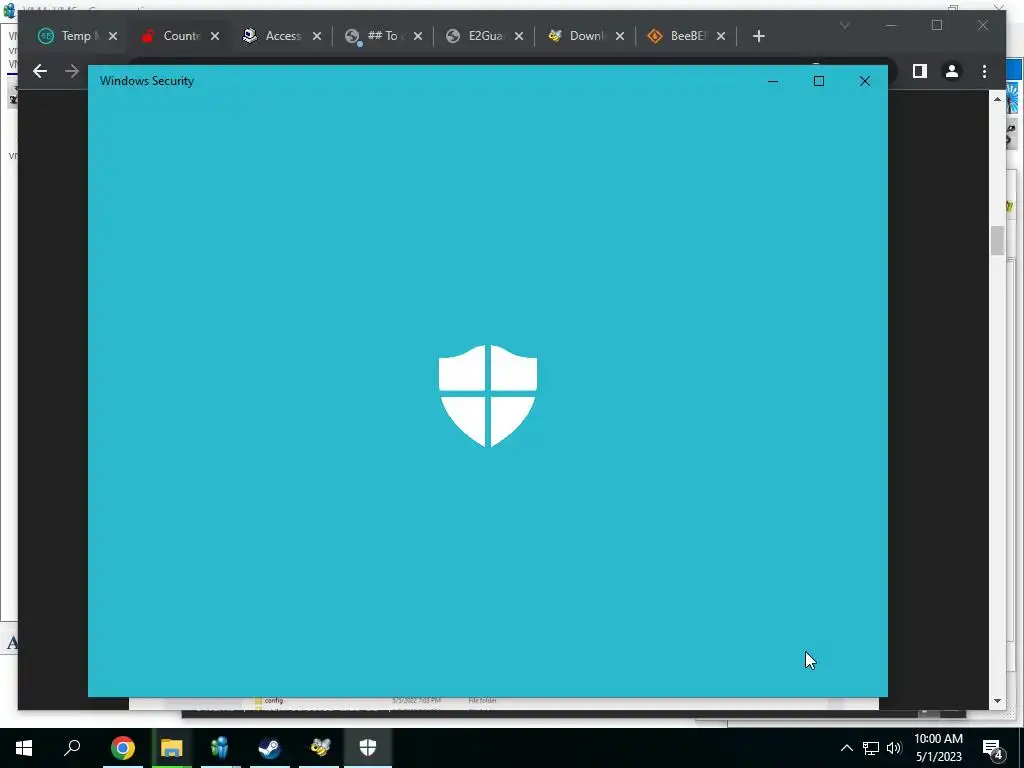The image size is (1024, 768).
Task: Close the Temp Mail tab
Action: [x=113, y=36]
